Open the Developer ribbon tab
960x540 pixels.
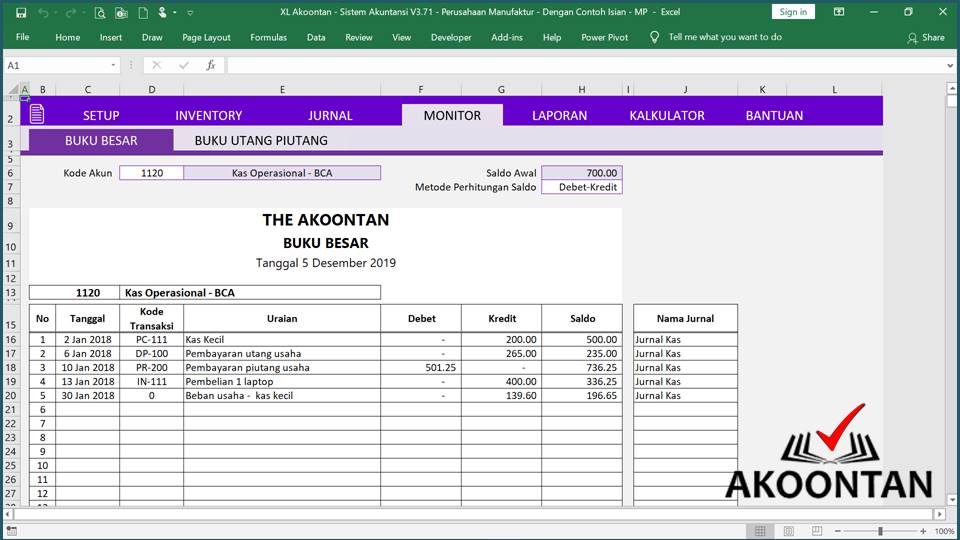click(x=451, y=37)
